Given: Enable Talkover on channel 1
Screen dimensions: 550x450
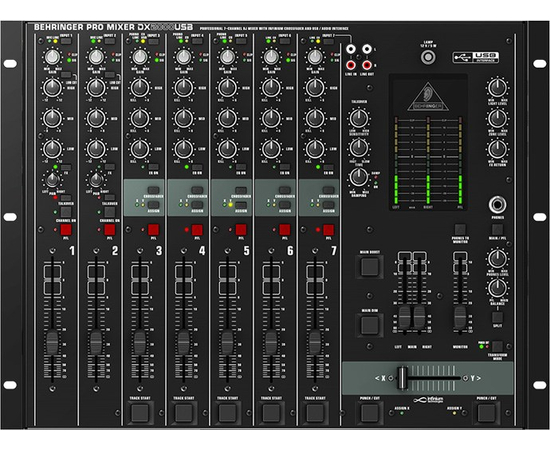Looking at the screenshot, I should click(66, 198).
